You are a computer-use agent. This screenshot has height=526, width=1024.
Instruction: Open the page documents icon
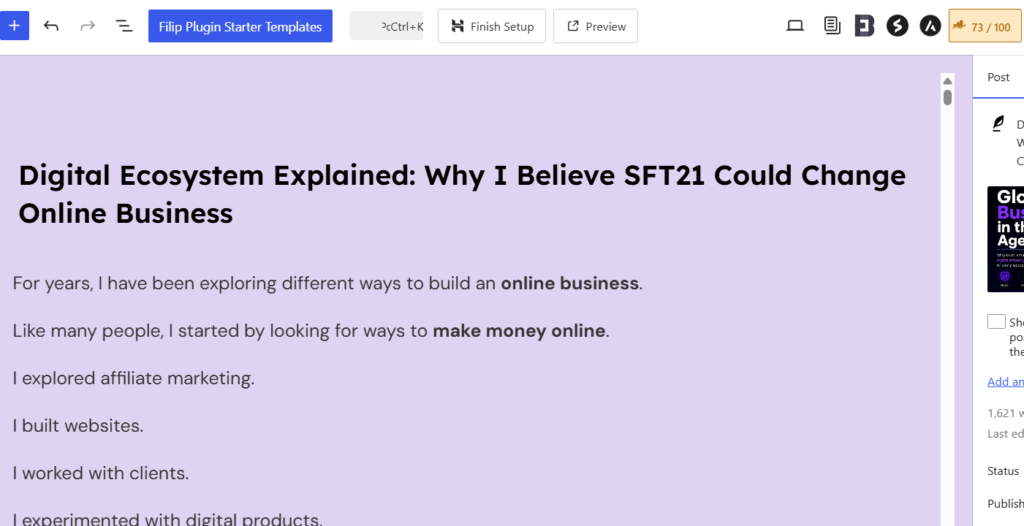832,26
